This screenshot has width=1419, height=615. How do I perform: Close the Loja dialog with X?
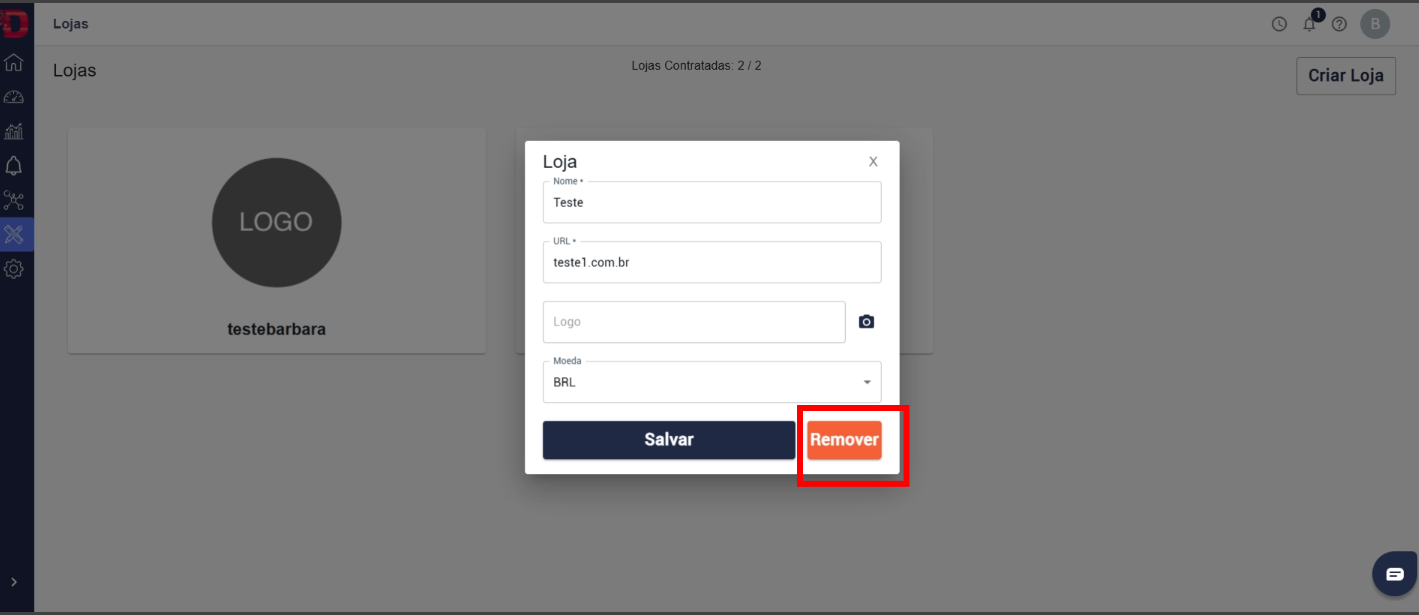coord(873,161)
